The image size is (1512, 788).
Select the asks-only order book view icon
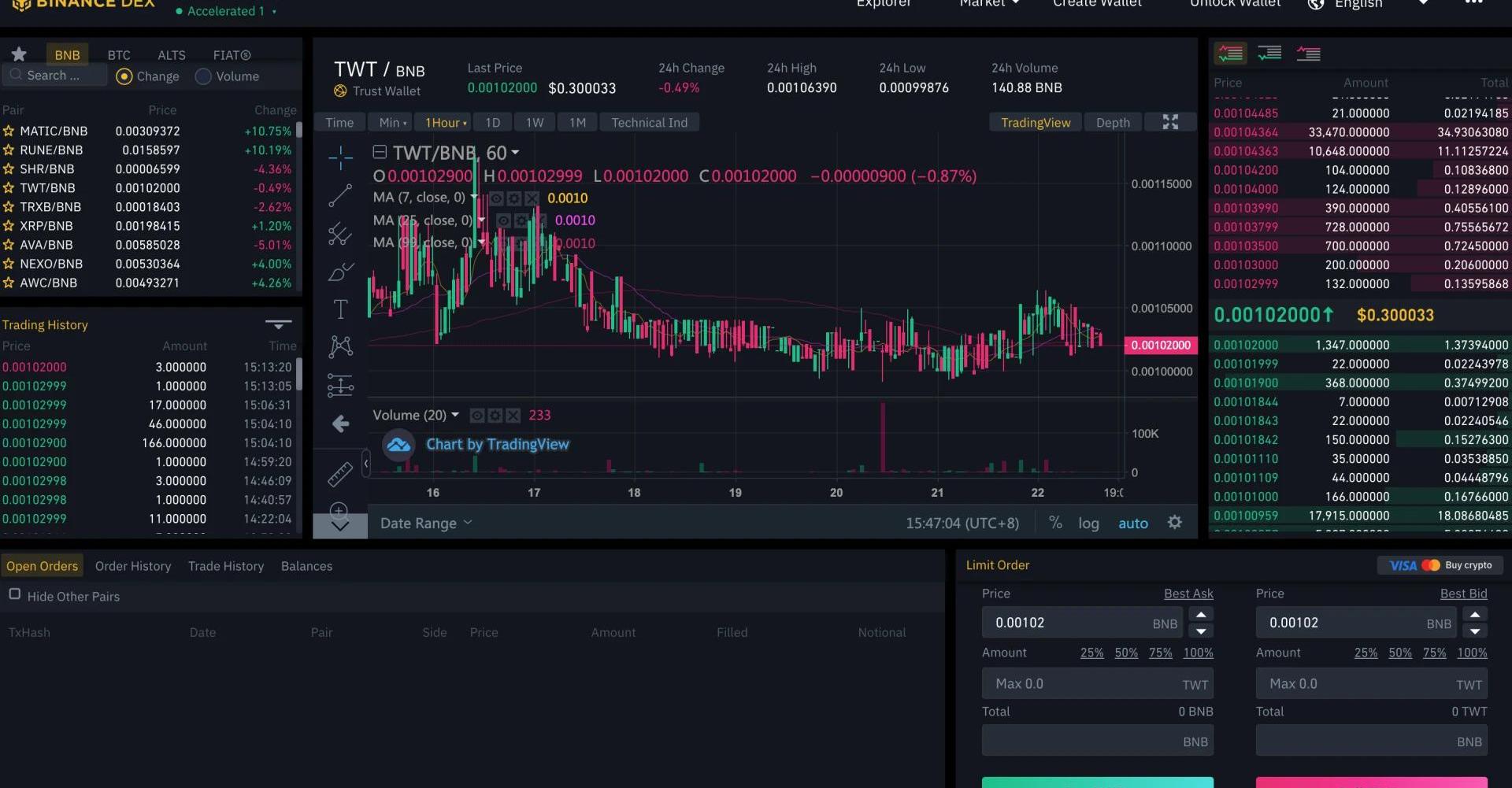click(1308, 53)
